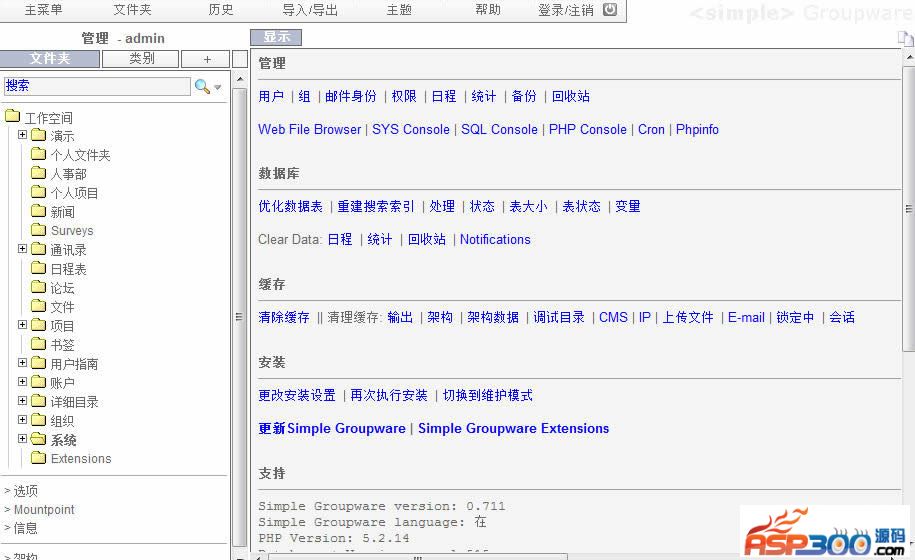Expand the 系统 folder
The width and height of the screenshot is (915, 560).
pos(22,438)
